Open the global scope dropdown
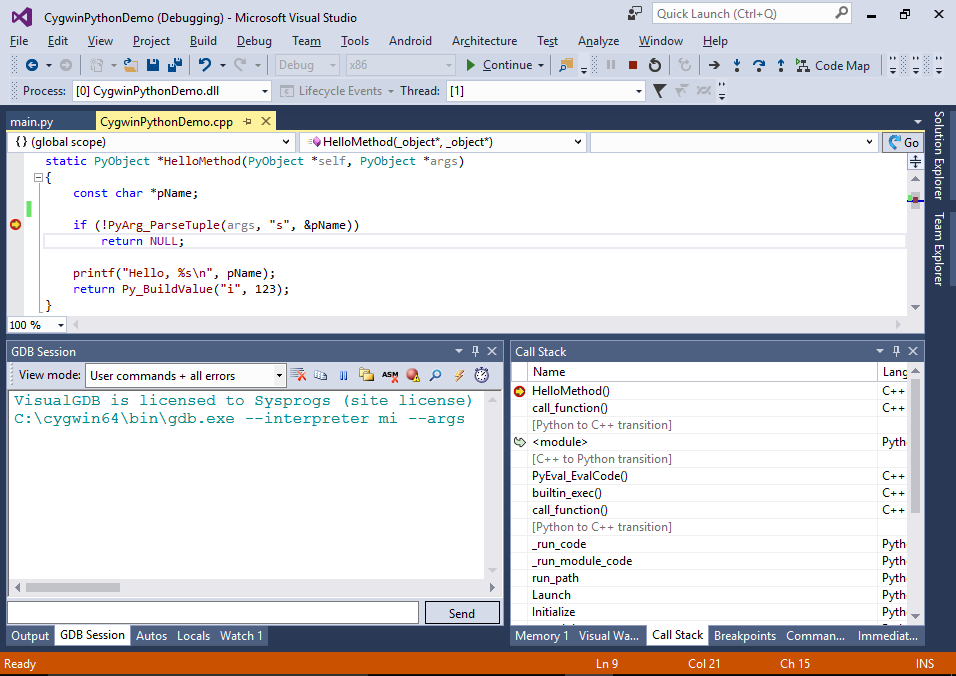This screenshot has width=956, height=676. click(x=285, y=142)
